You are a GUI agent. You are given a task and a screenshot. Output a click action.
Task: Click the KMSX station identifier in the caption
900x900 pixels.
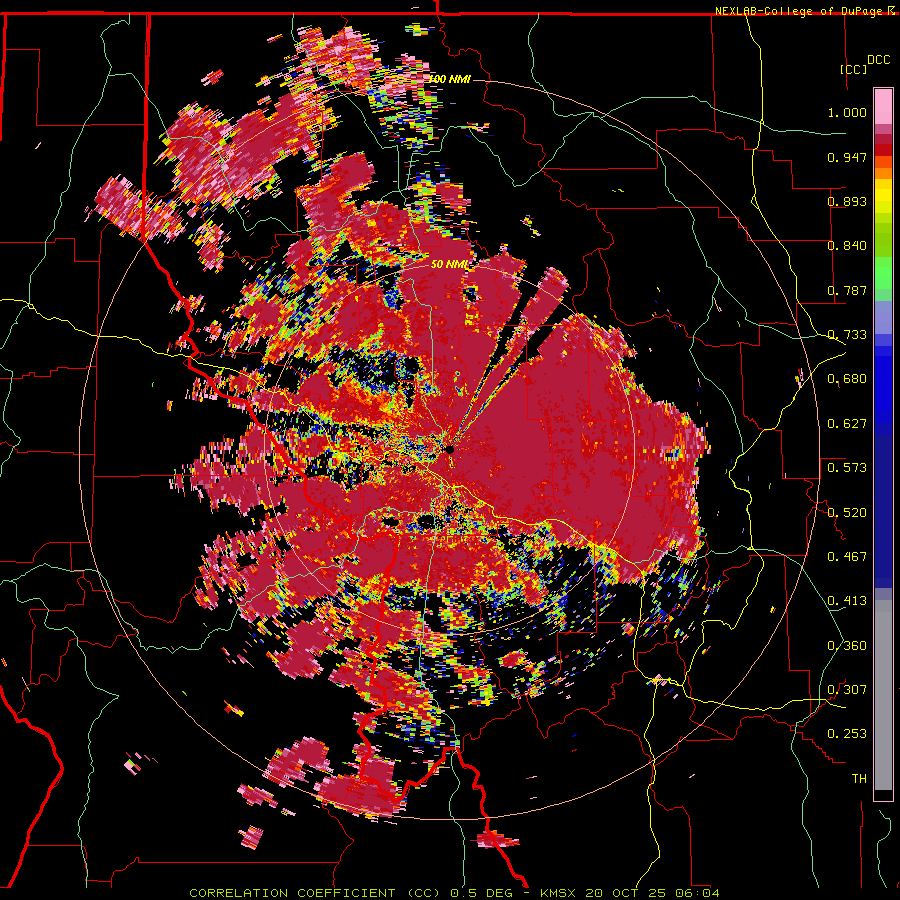click(x=560, y=893)
